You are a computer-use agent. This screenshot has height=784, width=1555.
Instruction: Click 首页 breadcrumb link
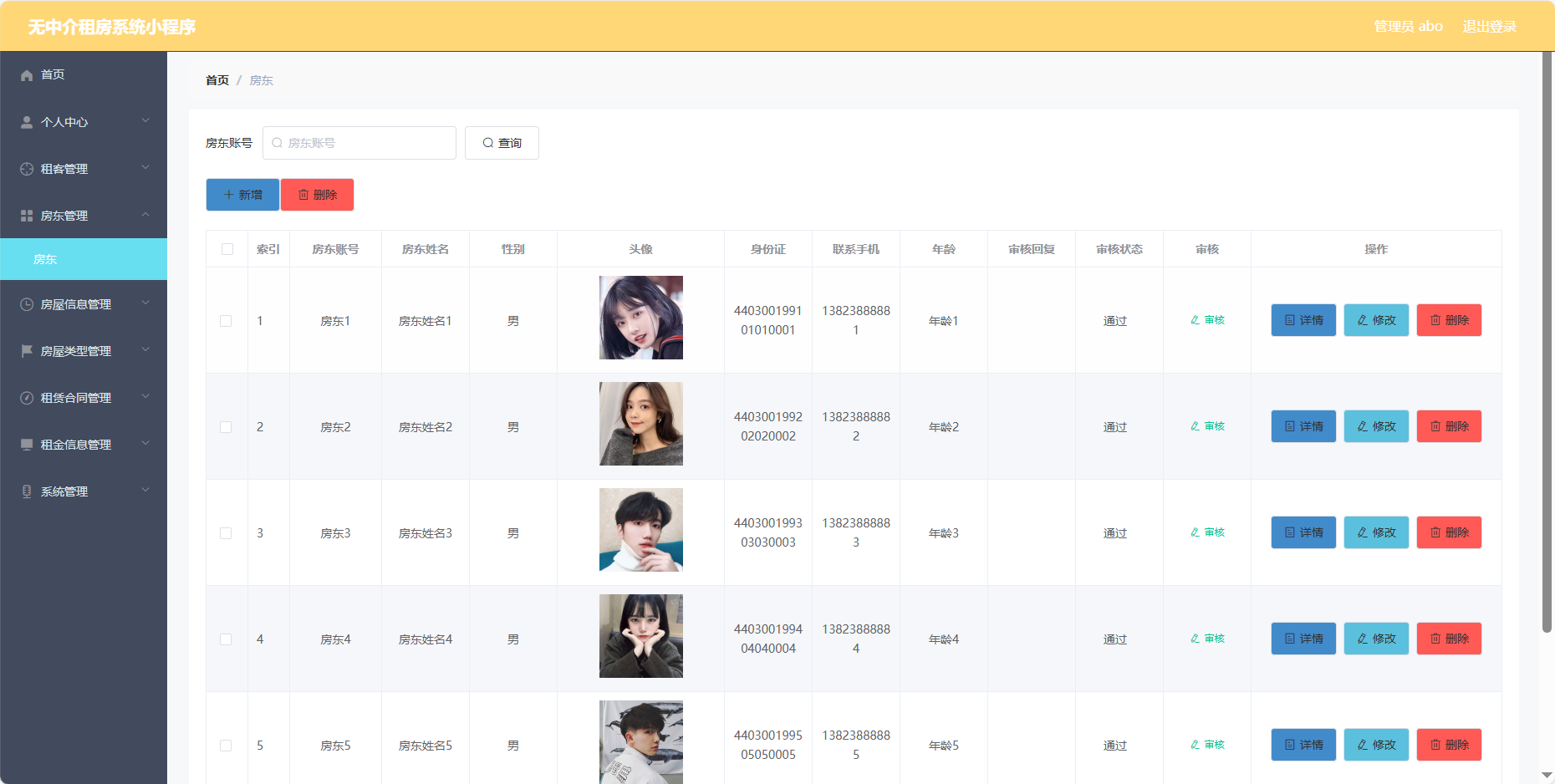pyautogui.click(x=217, y=80)
